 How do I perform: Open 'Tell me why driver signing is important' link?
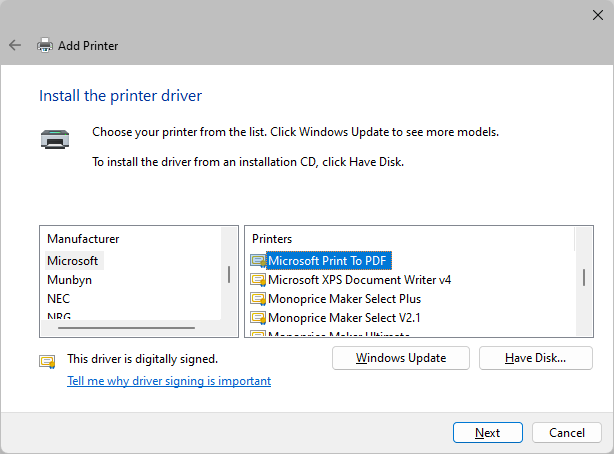(169, 381)
